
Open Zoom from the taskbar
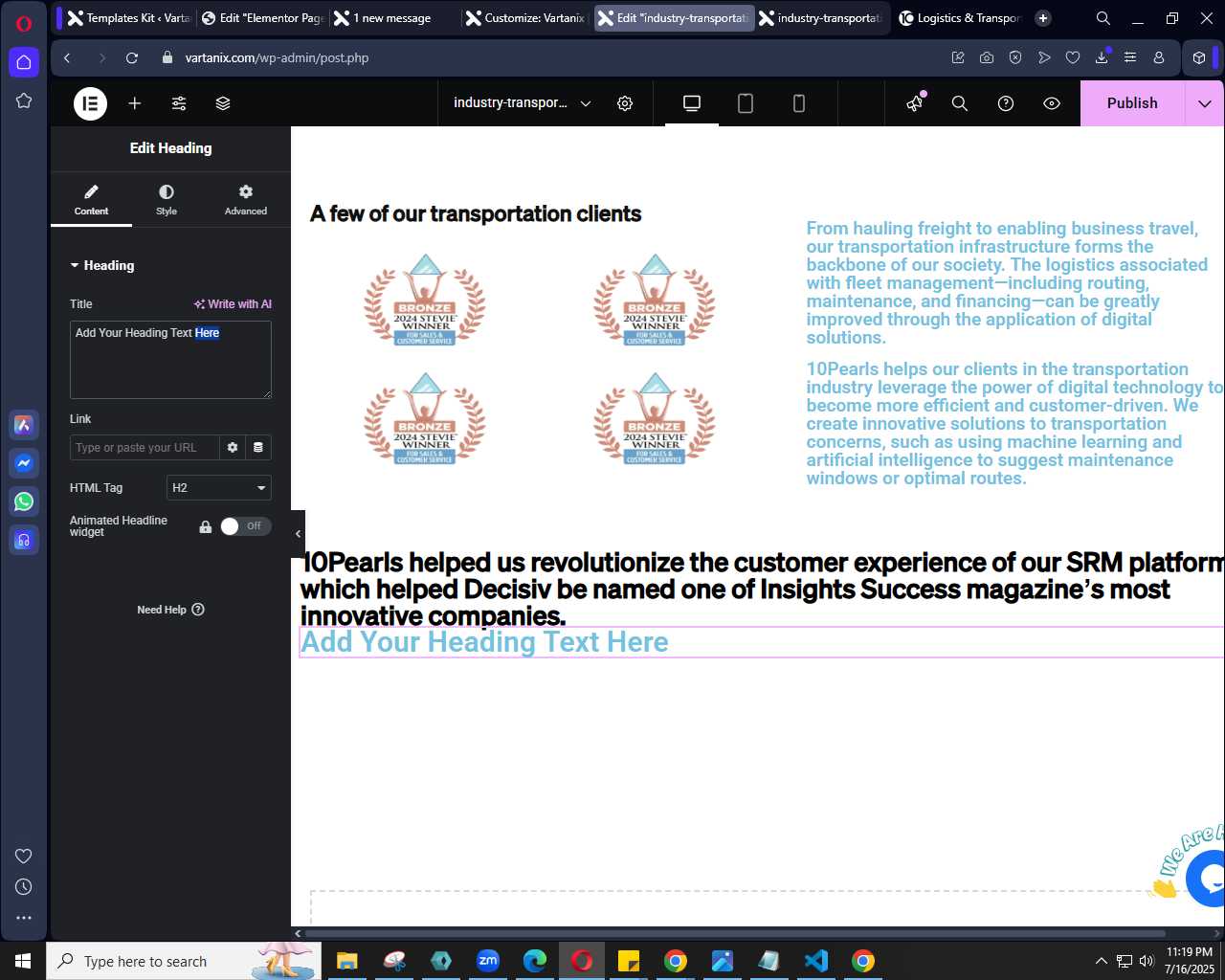[488, 961]
